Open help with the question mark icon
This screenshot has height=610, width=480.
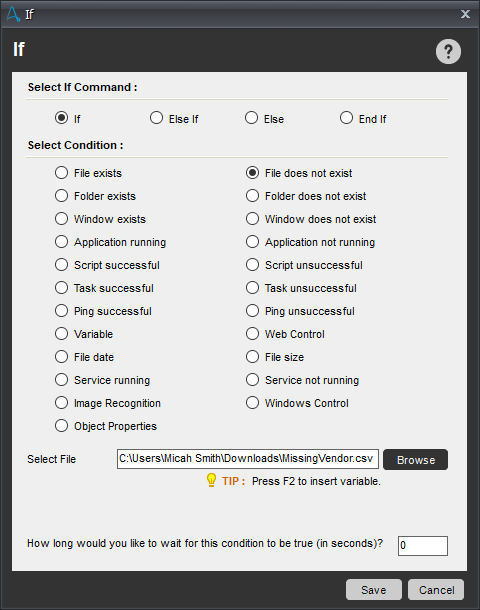point(448,51)
